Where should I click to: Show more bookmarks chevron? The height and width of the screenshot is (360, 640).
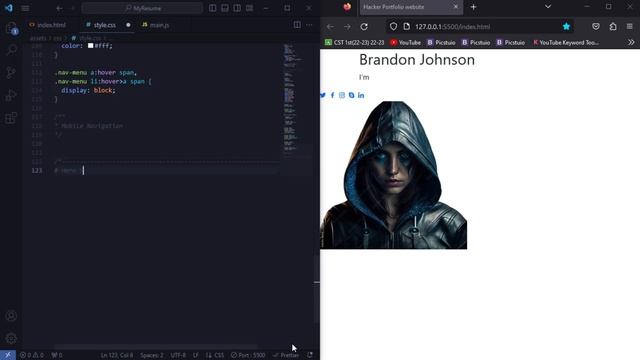[x=631, y=42]
